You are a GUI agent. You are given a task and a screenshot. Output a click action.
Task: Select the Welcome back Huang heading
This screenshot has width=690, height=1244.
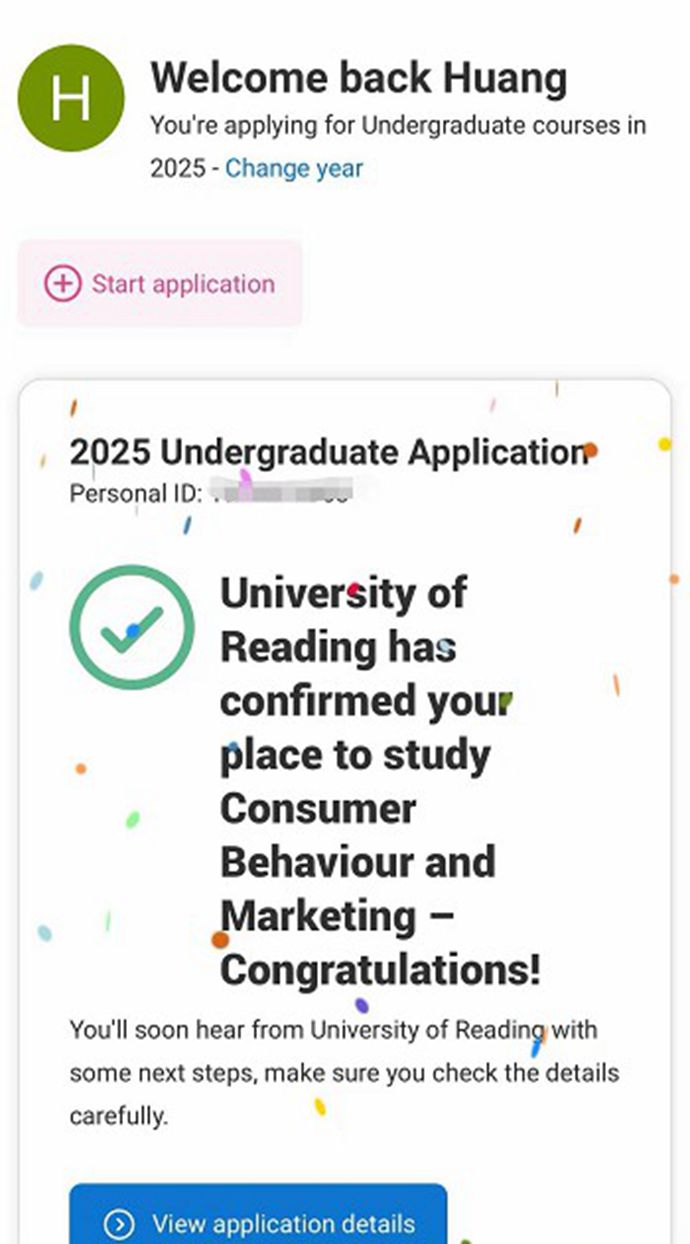[358, 78]
